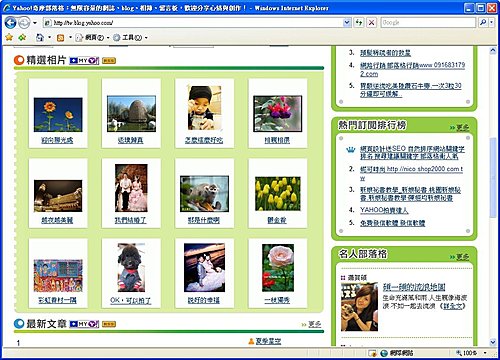Open the celebrity blog photo of woman with camera

pyautogui.click(x=359, y=307)
